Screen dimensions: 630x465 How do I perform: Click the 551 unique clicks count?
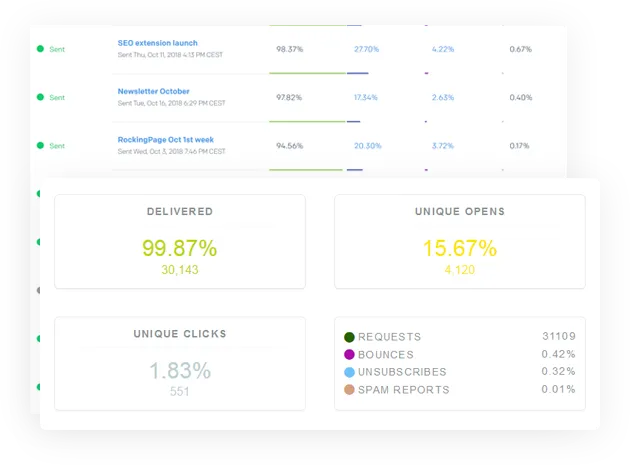pyautogui.click(x=180, y=391)
